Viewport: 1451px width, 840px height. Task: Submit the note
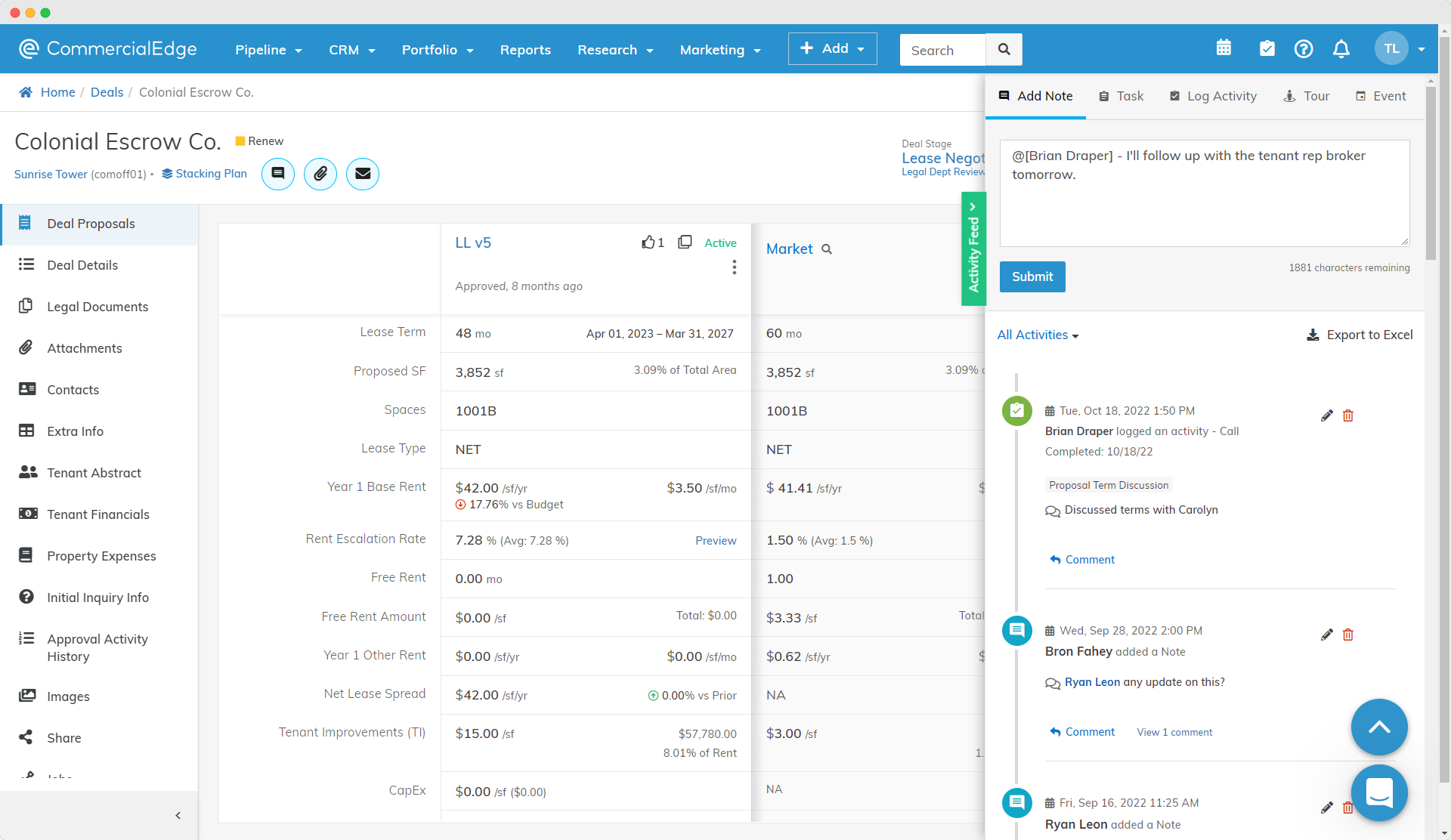[1032, 276]
